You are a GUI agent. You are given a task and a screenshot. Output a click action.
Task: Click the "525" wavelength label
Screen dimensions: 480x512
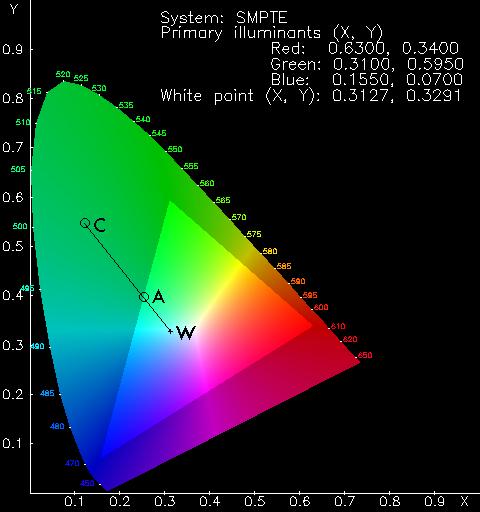[x=81, y=78]
